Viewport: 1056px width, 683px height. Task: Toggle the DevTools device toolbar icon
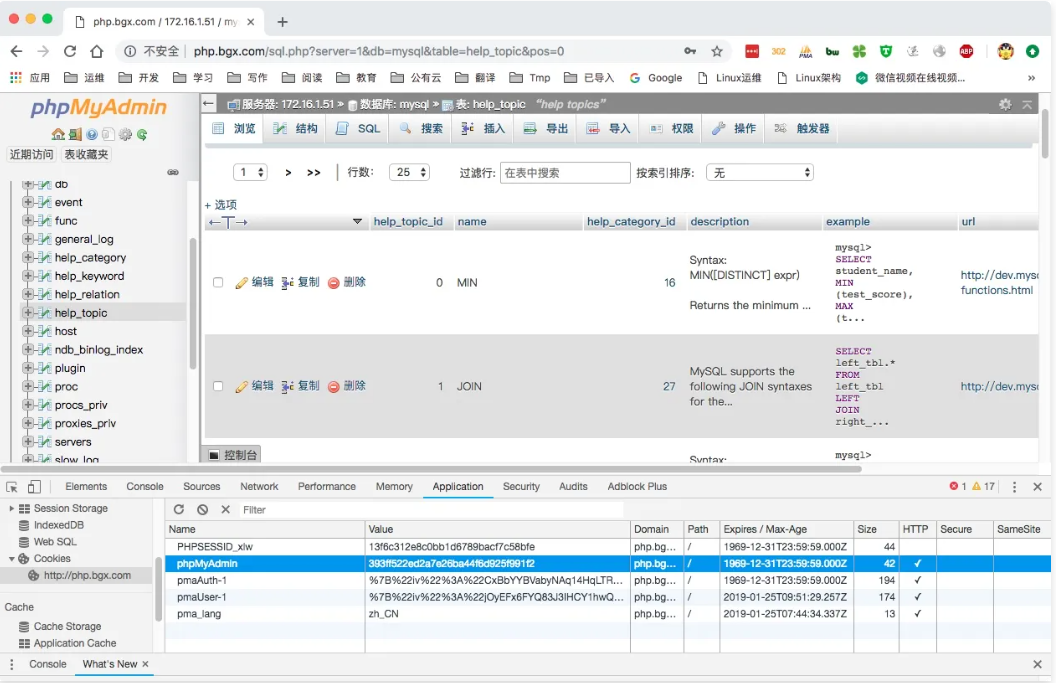[x=34, y=487]
